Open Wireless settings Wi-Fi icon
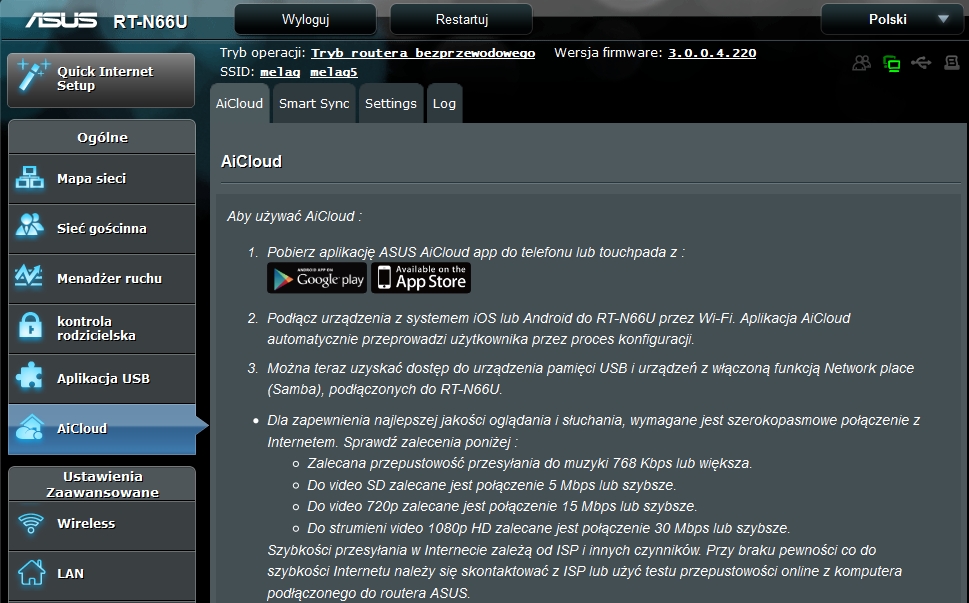This screenshot has height=603, width=969. 30,523
